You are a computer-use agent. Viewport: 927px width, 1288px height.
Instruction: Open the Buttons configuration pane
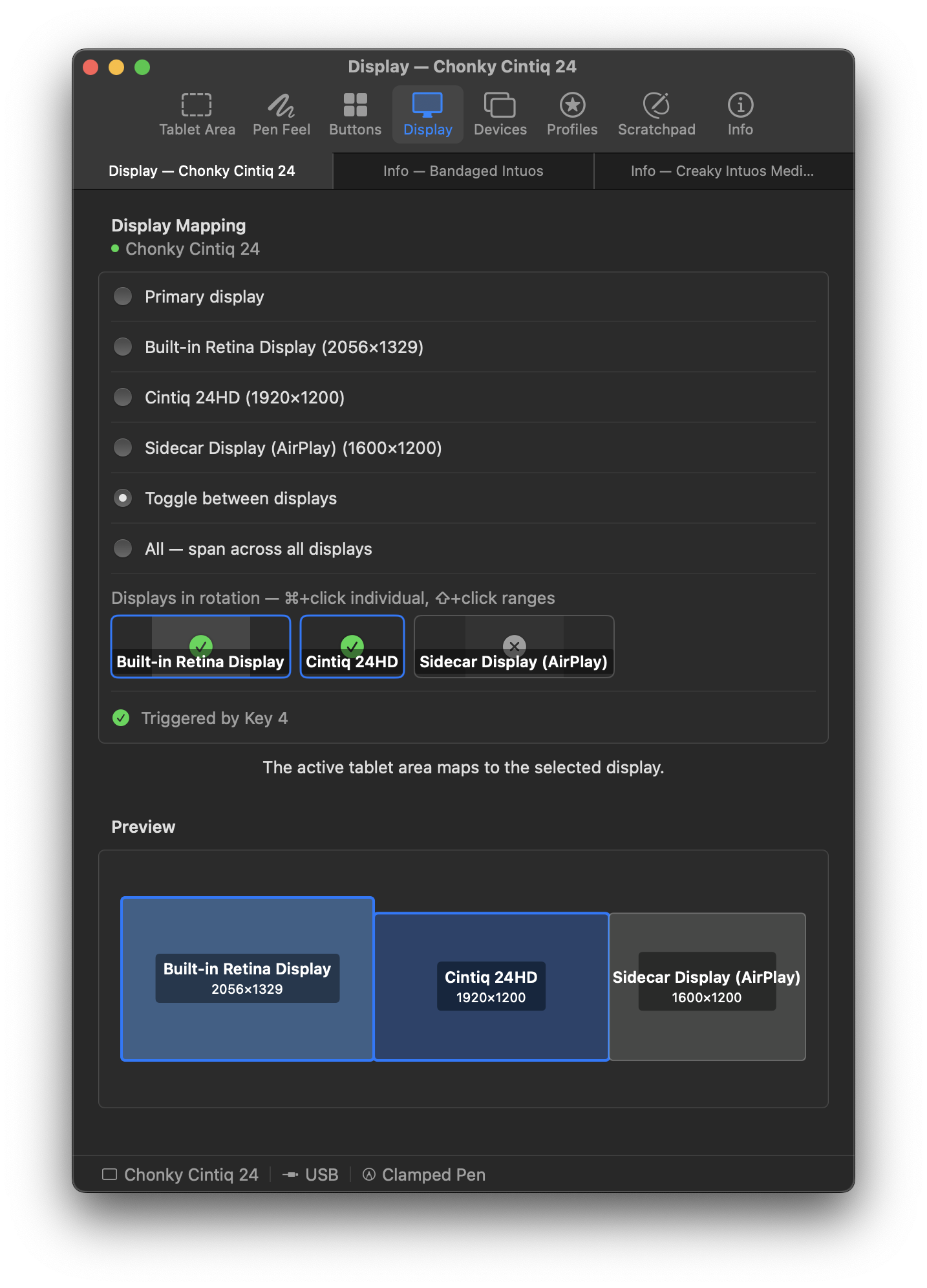pos(355,114)
